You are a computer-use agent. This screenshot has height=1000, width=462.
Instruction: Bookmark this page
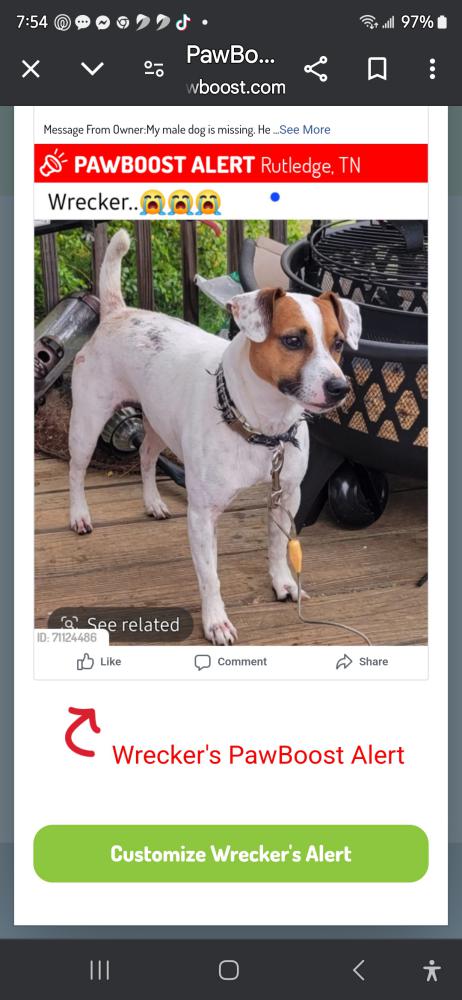click(x=377, y=69)
